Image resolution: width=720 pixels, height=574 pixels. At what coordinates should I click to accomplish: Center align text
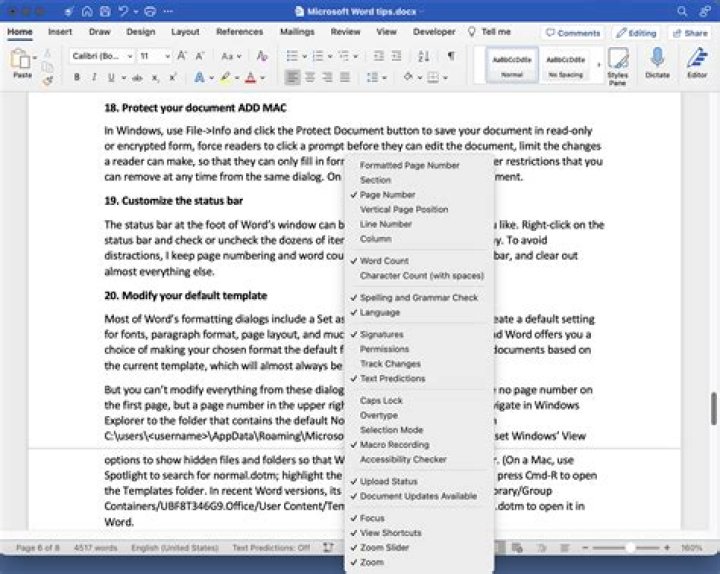(310, 77)
